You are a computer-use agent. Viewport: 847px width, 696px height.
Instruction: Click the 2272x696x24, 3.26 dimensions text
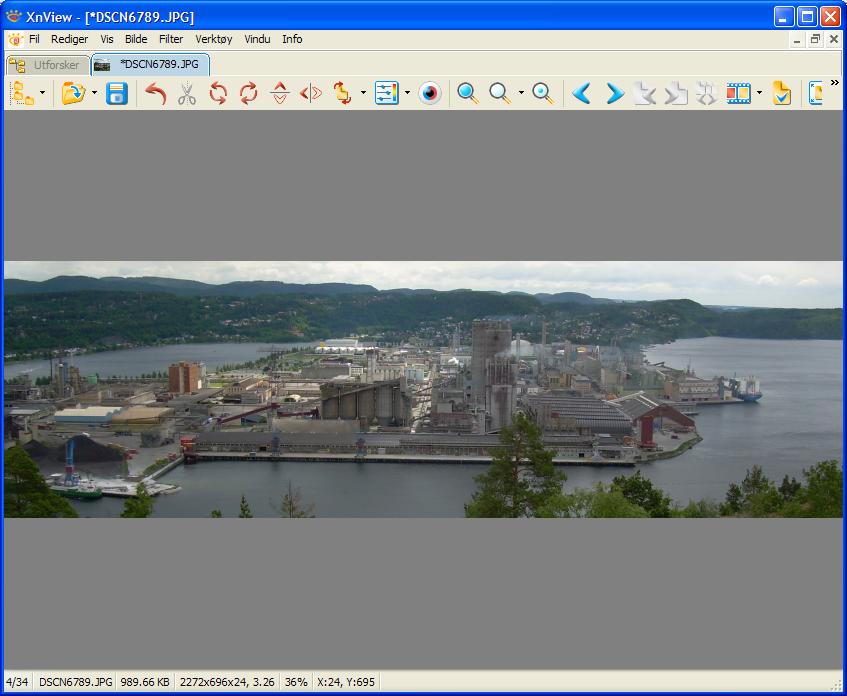(227, 682)
